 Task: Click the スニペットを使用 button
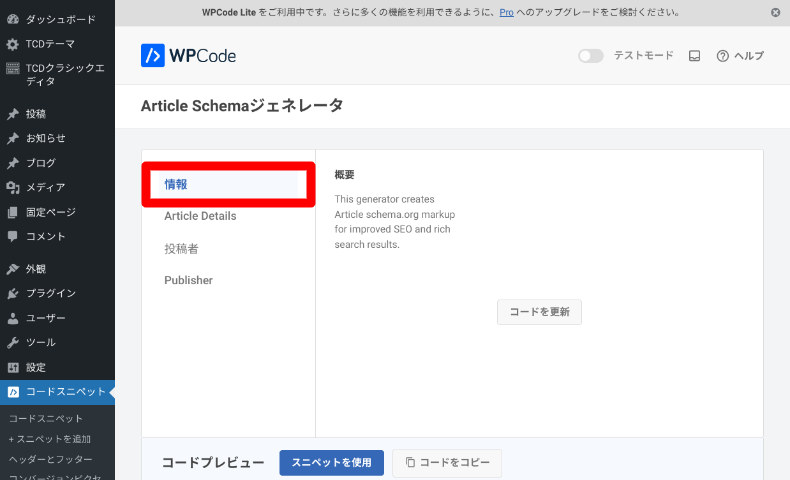[x=332, y=462]
